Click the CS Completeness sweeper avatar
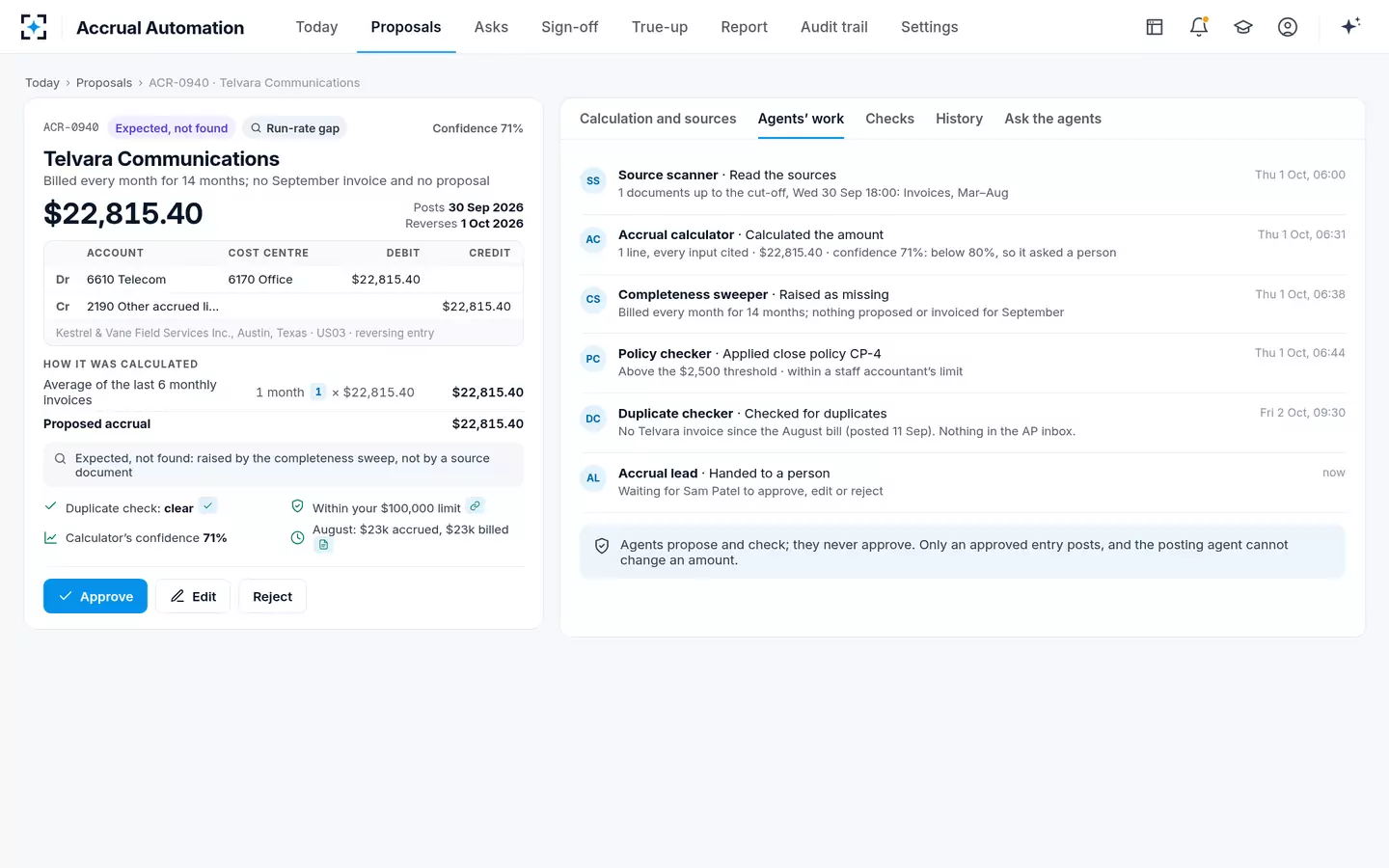The image size is (1389, 868). [593, 300]
